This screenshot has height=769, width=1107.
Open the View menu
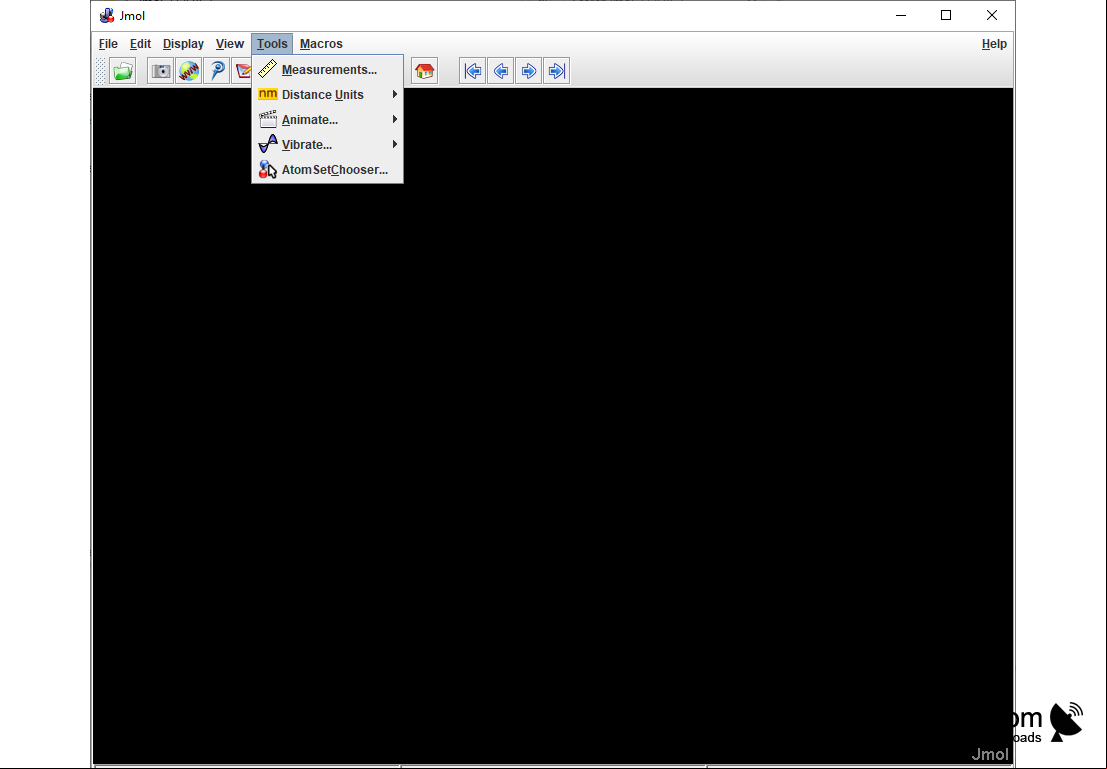(229, 44)
